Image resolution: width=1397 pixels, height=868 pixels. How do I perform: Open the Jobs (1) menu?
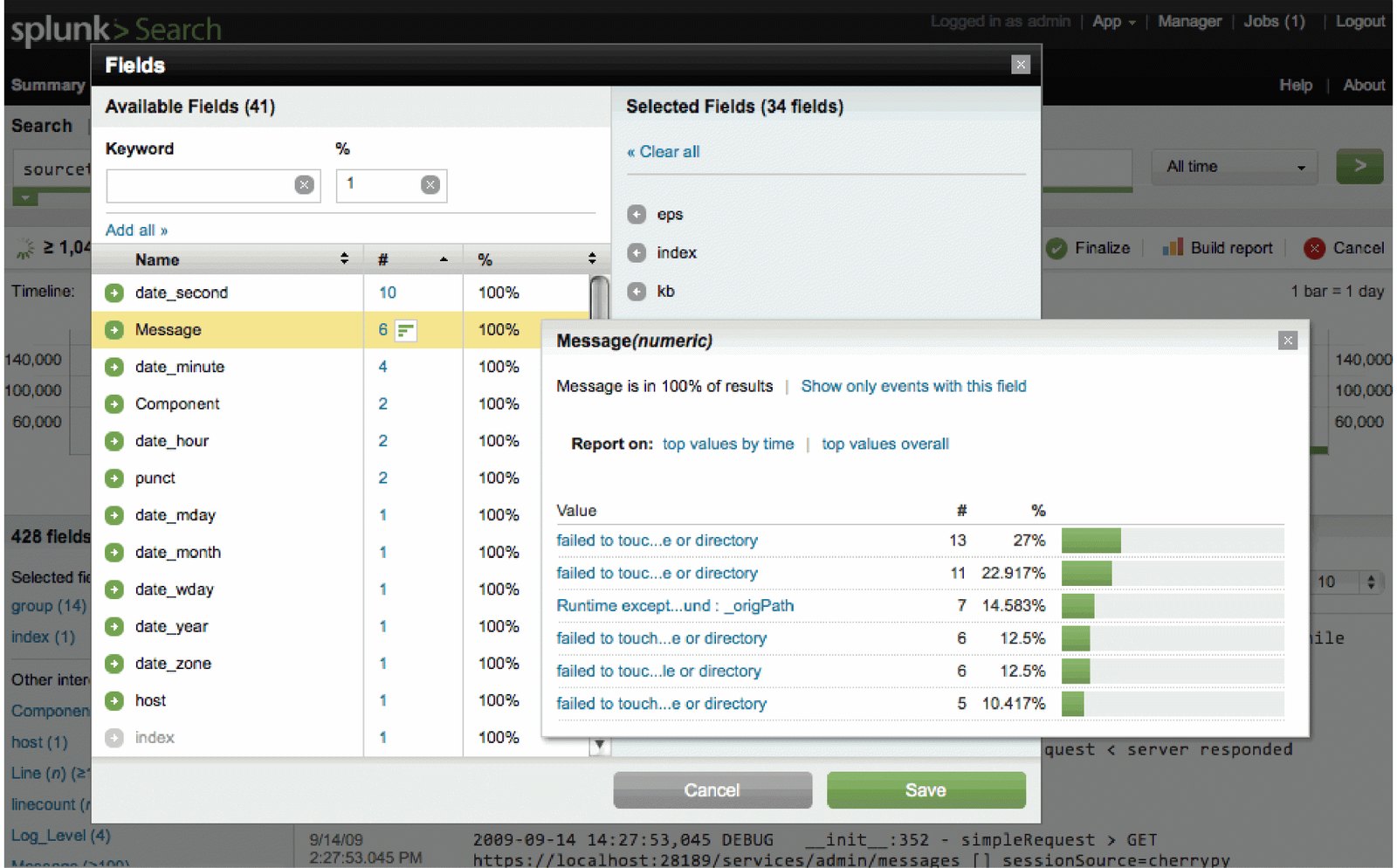[x=1274, y=21]
